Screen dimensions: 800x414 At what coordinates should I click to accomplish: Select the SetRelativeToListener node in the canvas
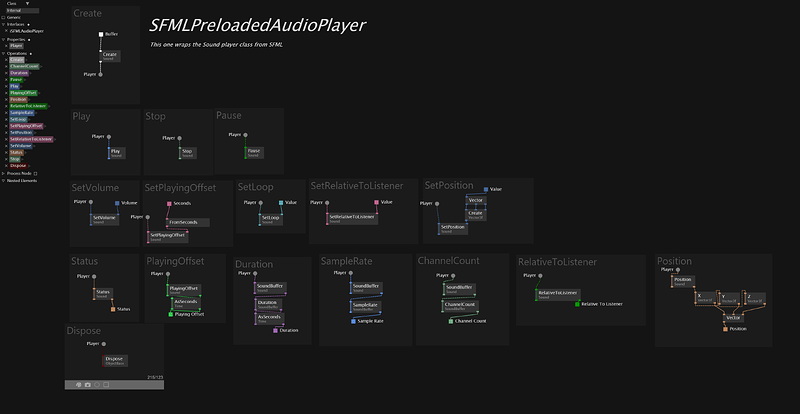click(x=352, y=218)
